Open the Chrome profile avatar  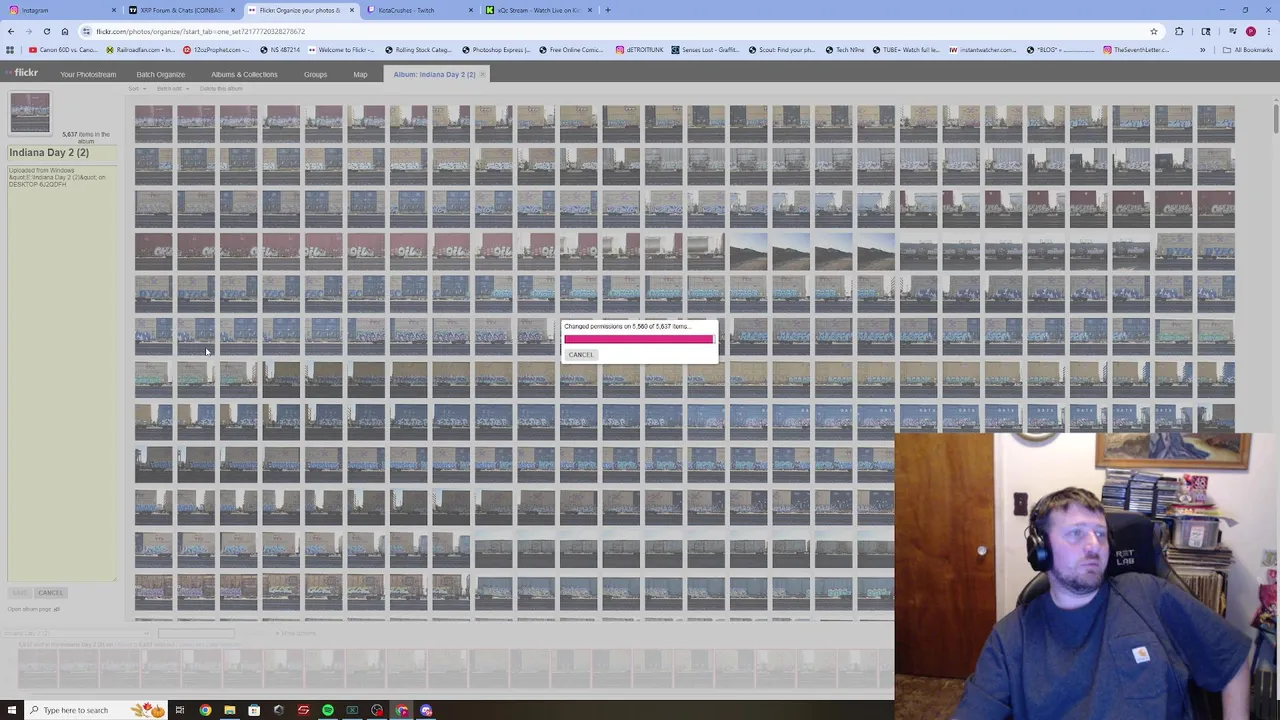pos(1250,31)
